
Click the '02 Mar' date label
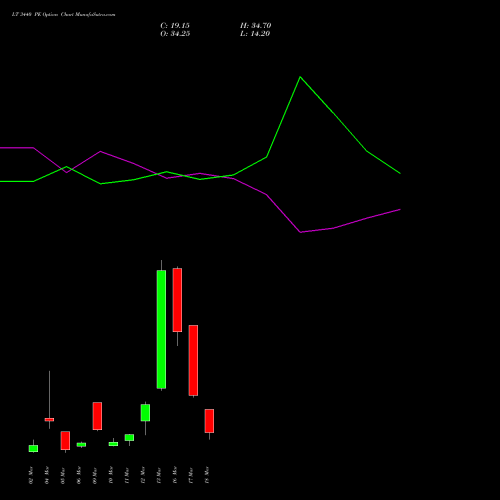(31, 475)
